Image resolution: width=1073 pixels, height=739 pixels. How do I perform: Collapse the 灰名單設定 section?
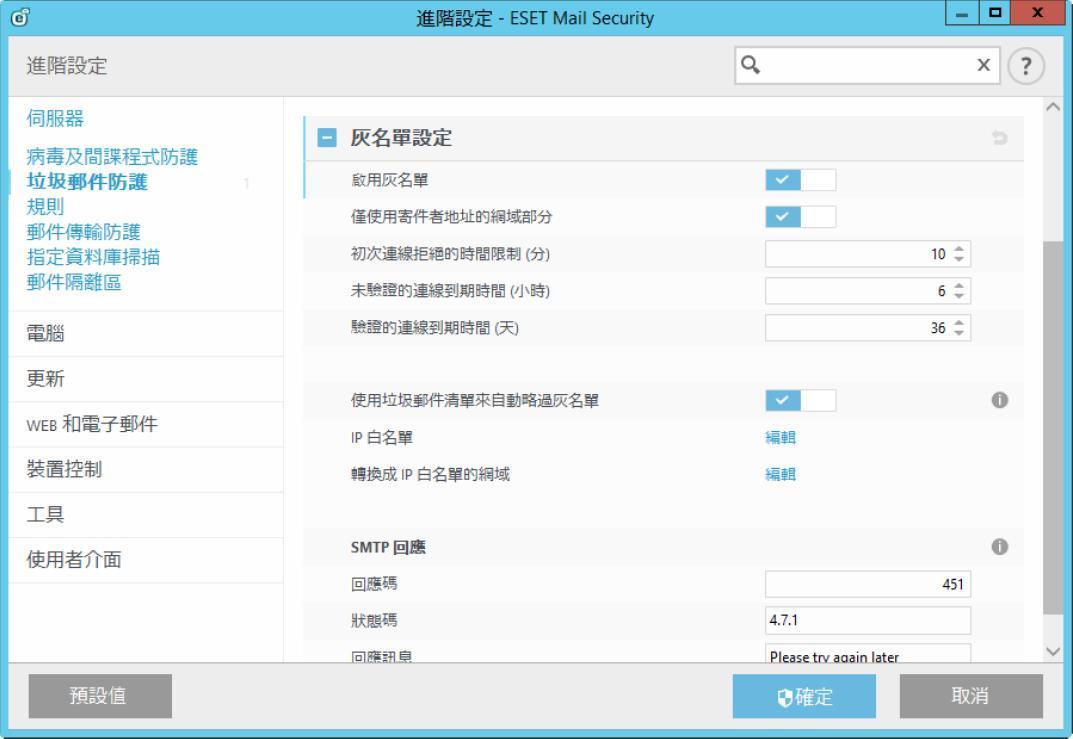[x=327, y=138]
